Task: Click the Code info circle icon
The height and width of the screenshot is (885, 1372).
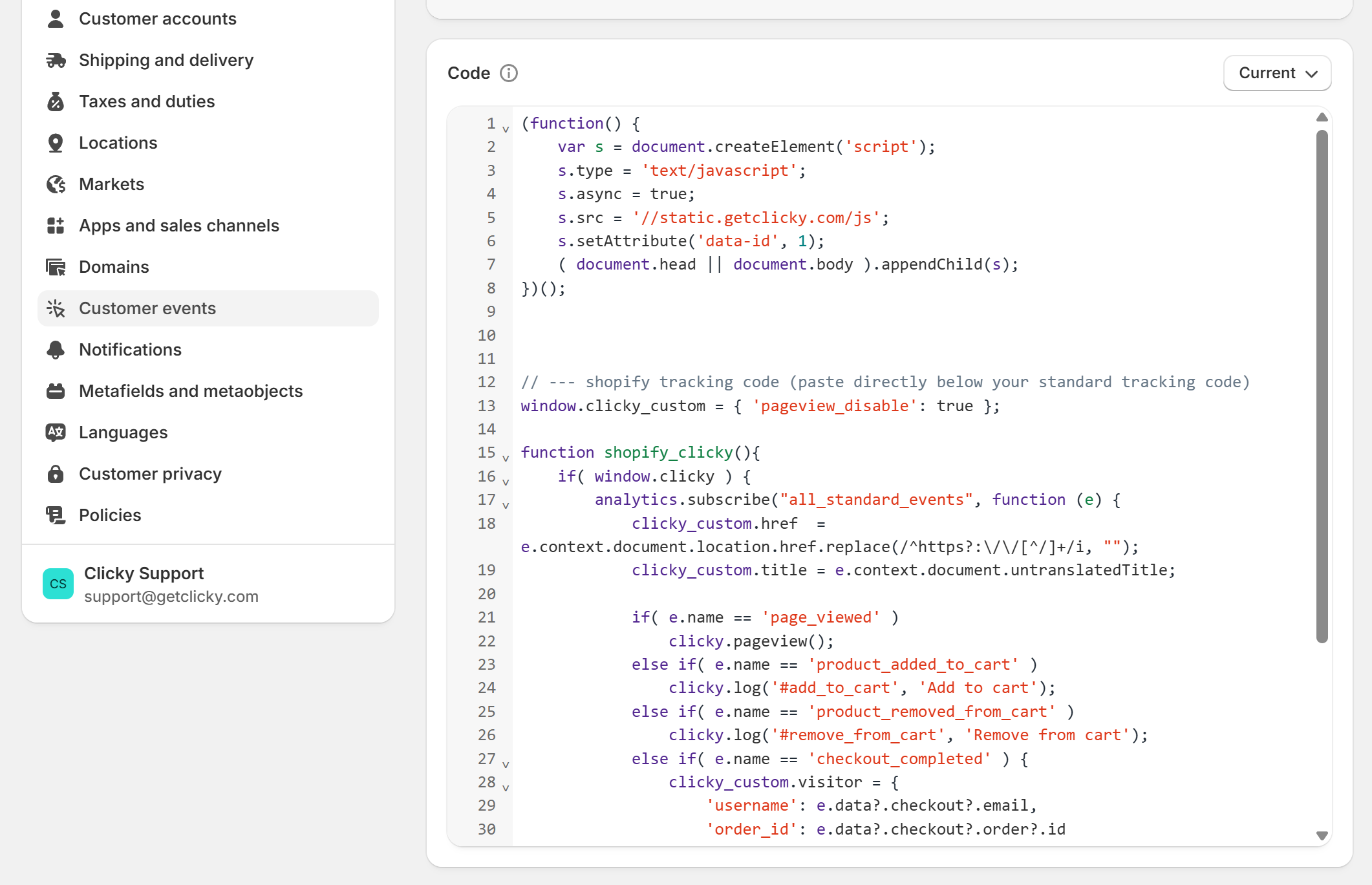Action: click(509, 73)
